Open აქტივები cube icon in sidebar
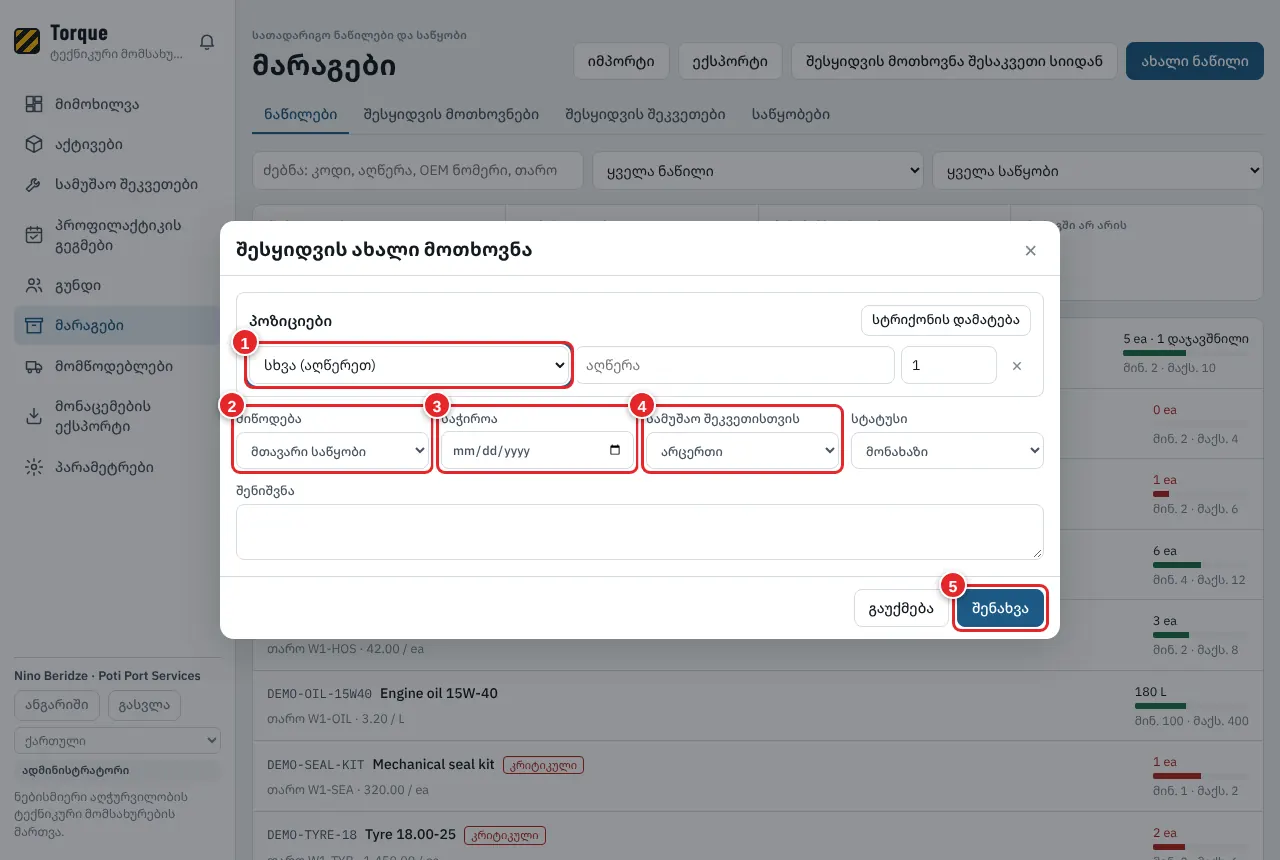The width and height of the screenshot is (1280, 860). pos(34,144)
